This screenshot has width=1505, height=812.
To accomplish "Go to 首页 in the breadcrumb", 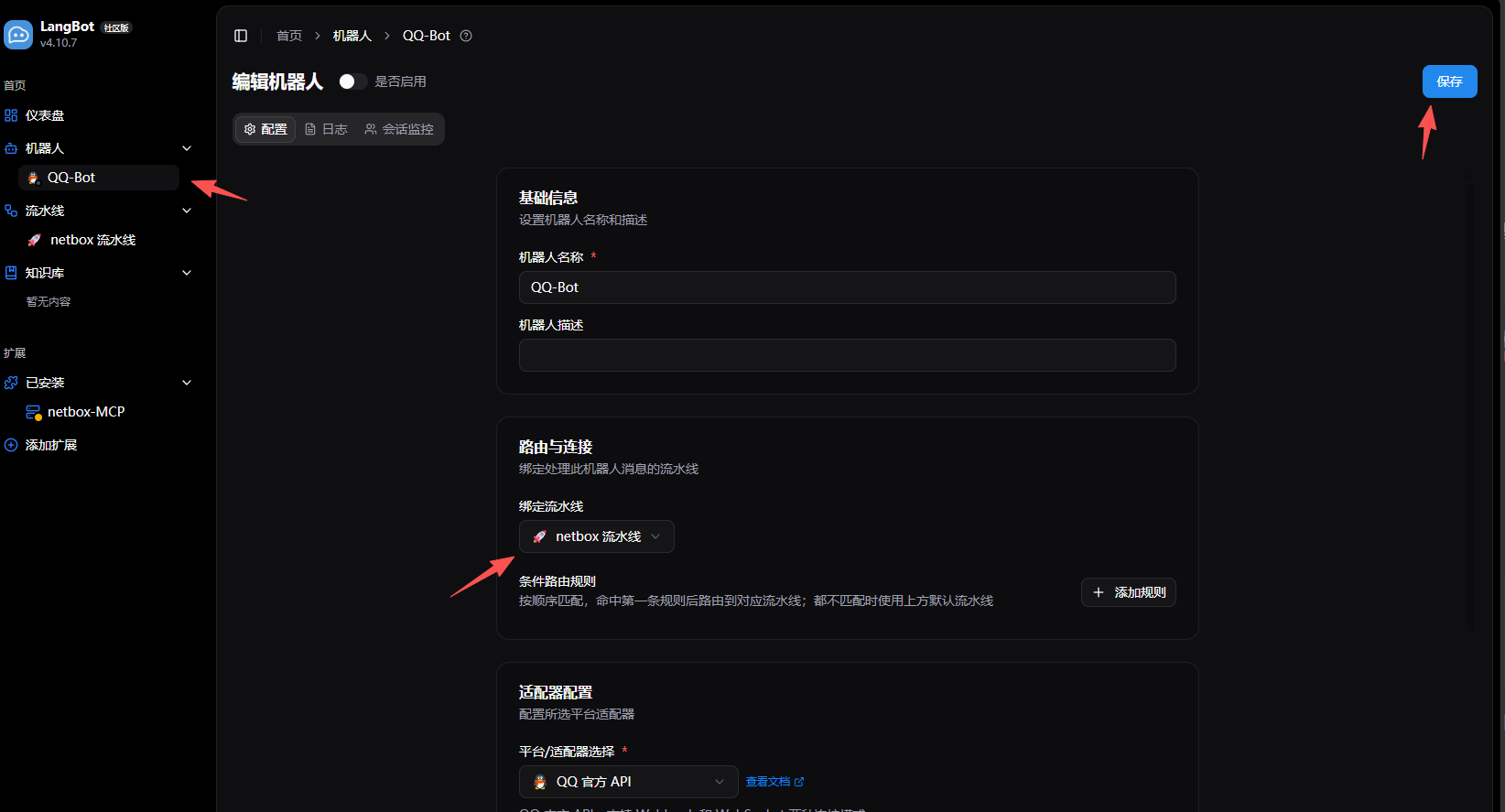I will pos(289,36).
